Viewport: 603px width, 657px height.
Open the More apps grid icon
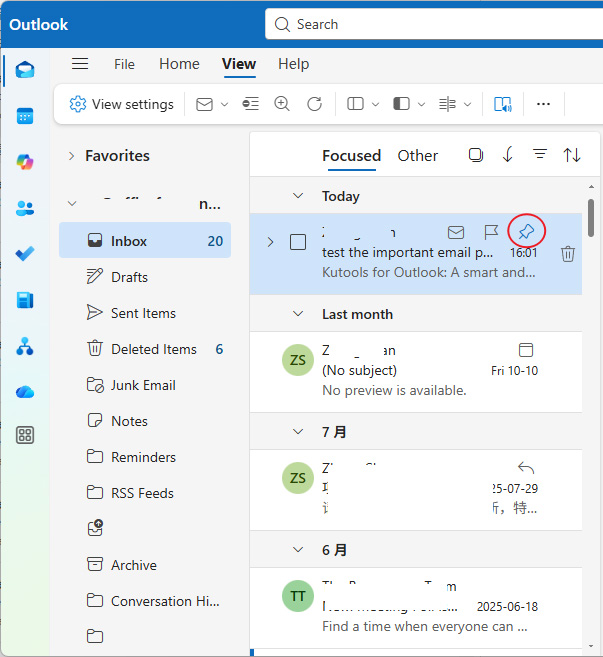coord(25,435)
